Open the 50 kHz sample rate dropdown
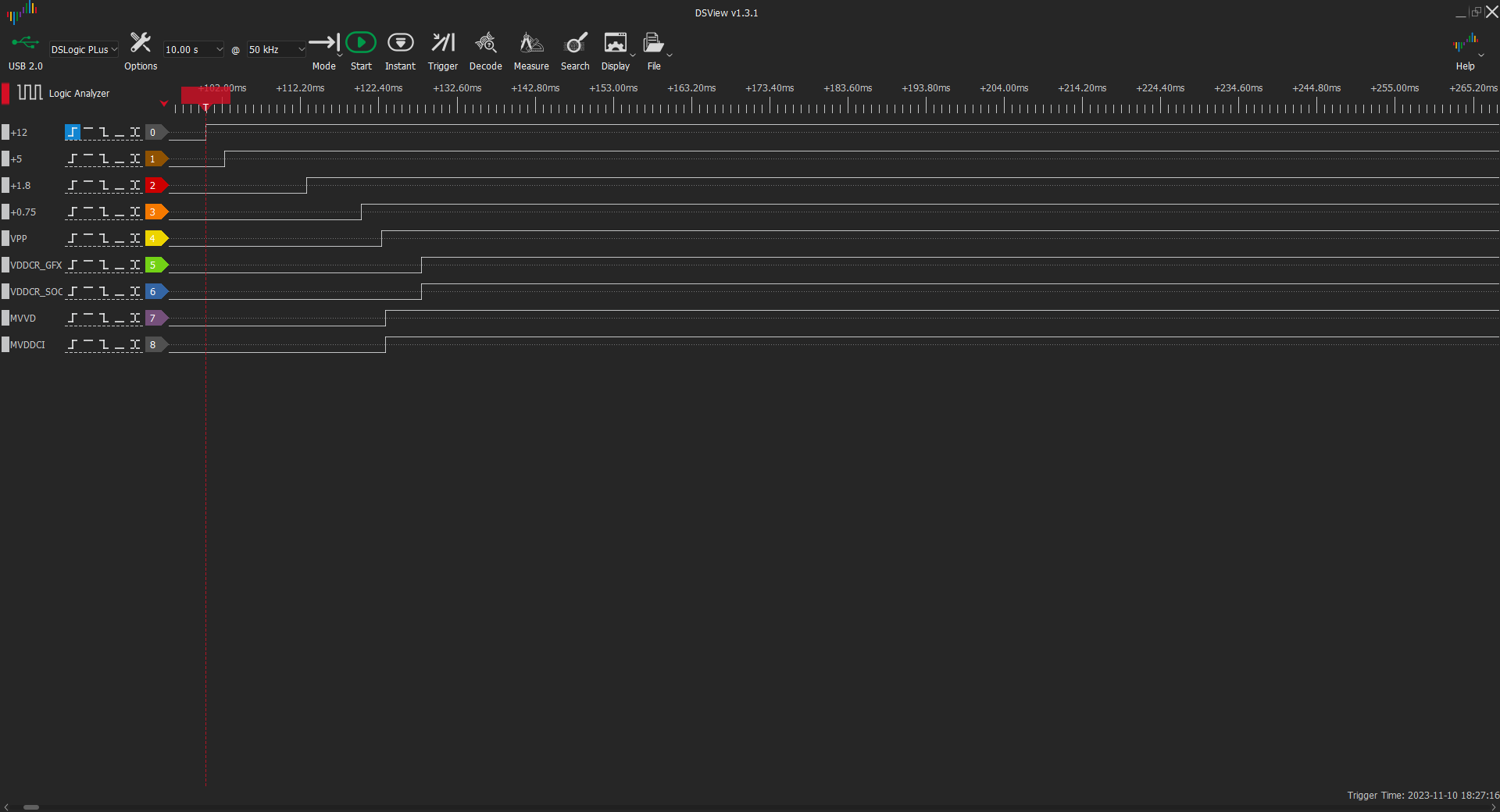 (276, 49)
